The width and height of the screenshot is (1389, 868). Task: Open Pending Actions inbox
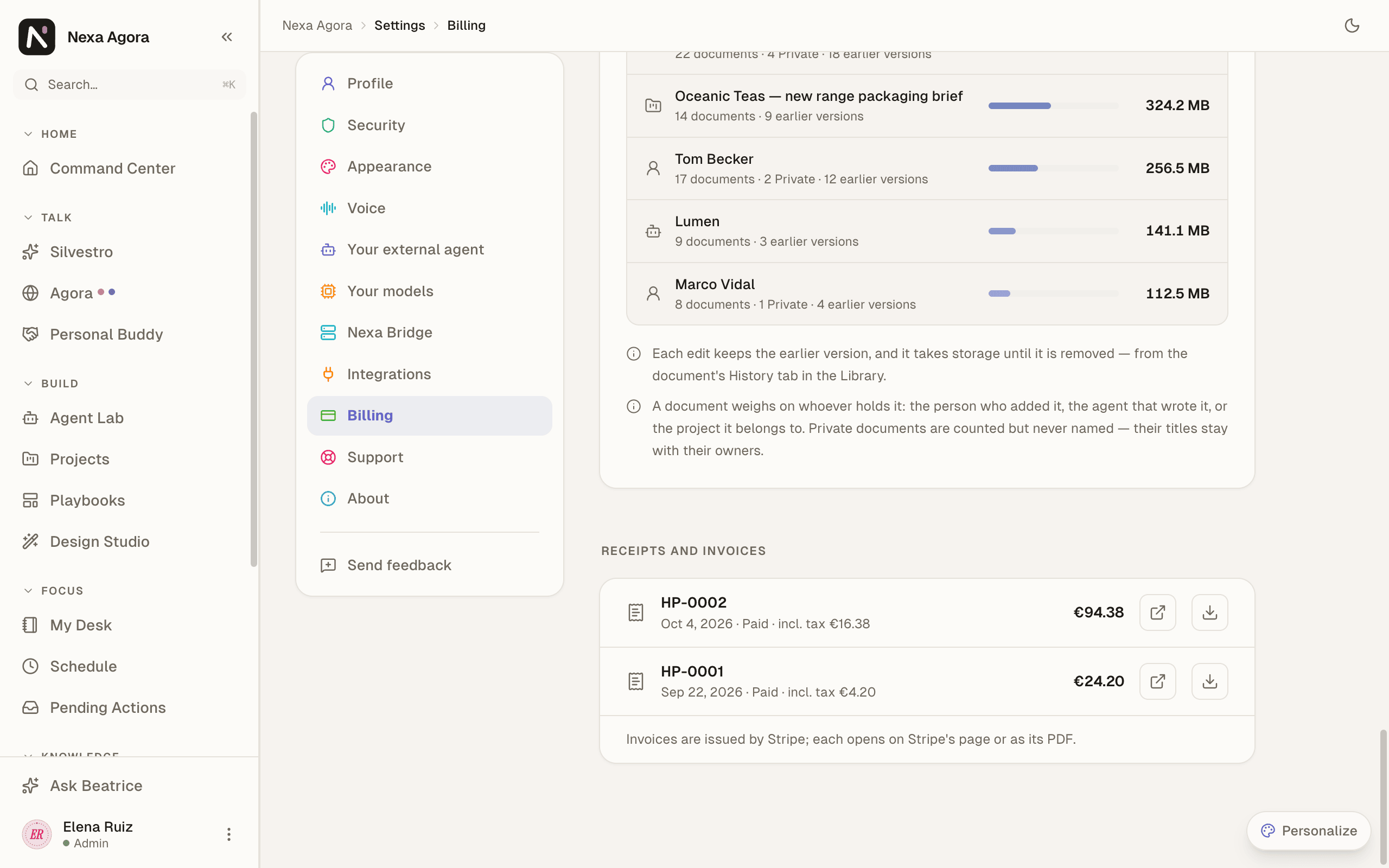(x=129, y=707)
